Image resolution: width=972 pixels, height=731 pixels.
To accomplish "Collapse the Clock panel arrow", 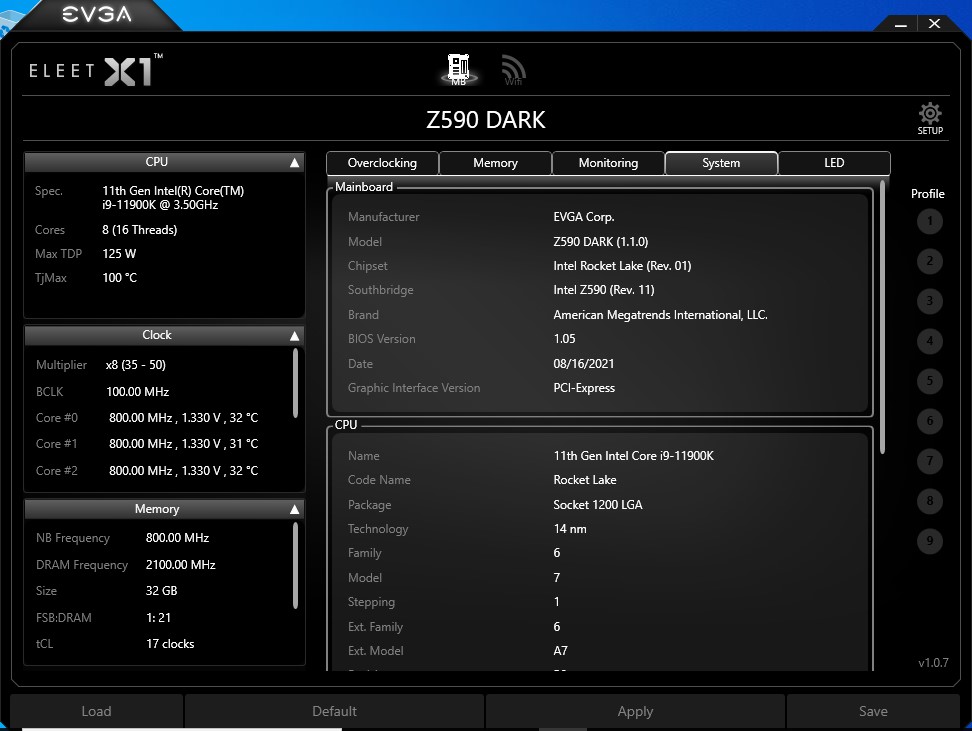I will (x=294, y=335).
